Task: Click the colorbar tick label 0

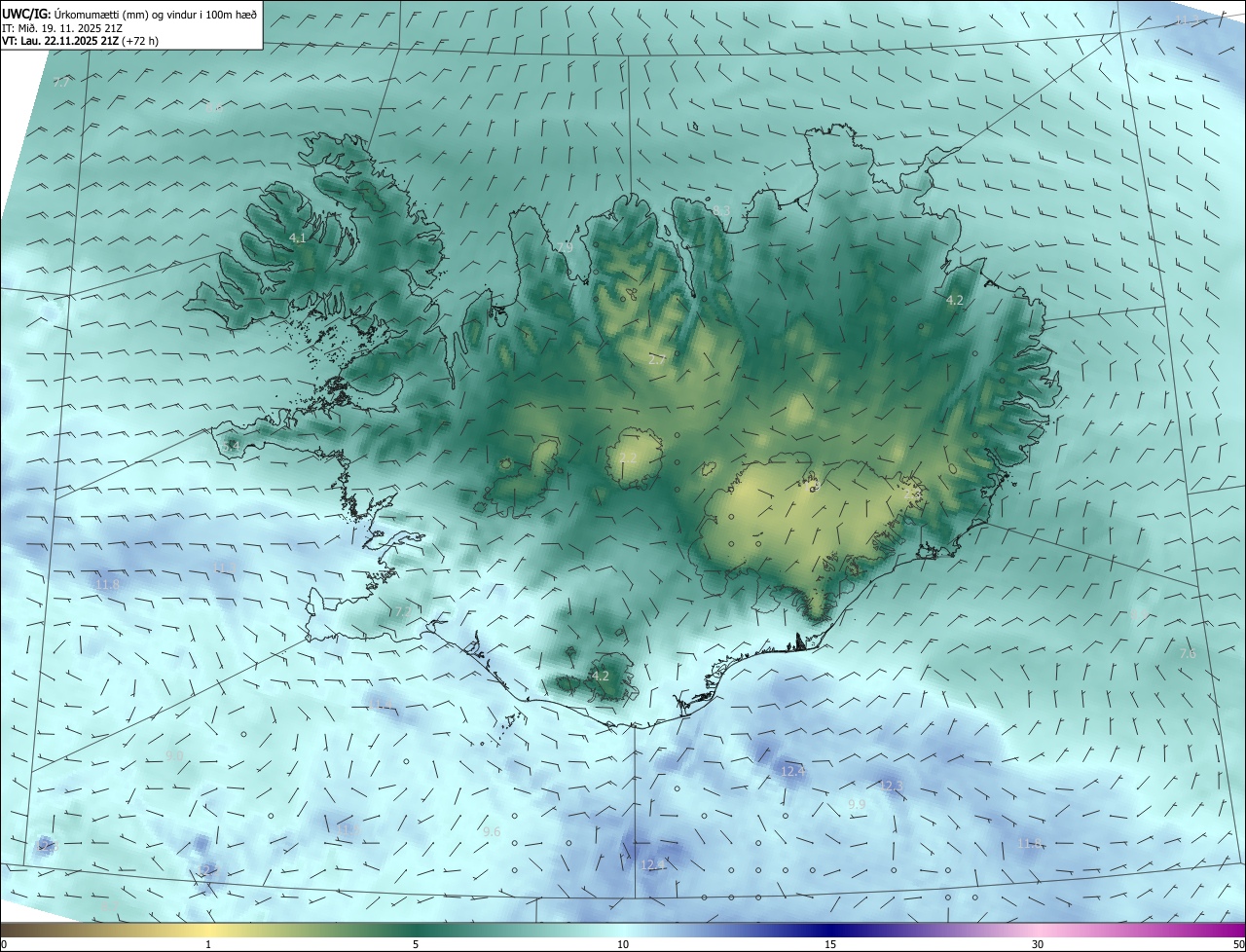Action: click(4, 944)
